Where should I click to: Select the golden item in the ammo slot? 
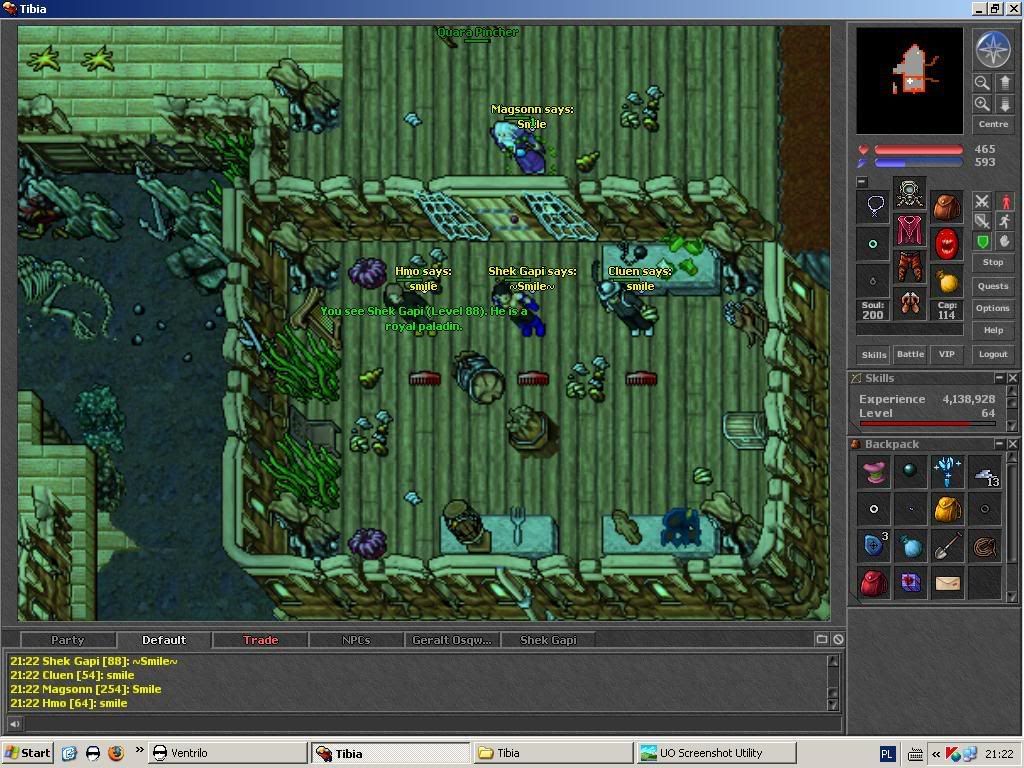tap(946, 281)
